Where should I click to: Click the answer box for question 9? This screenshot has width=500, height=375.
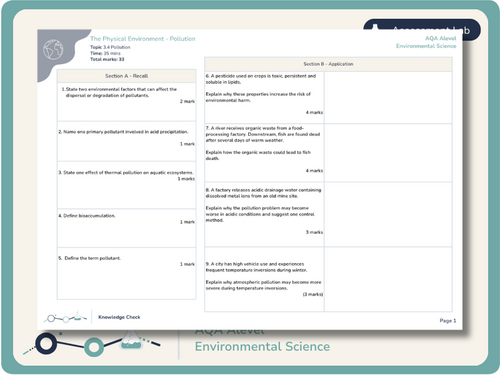(x=388, y=280)
